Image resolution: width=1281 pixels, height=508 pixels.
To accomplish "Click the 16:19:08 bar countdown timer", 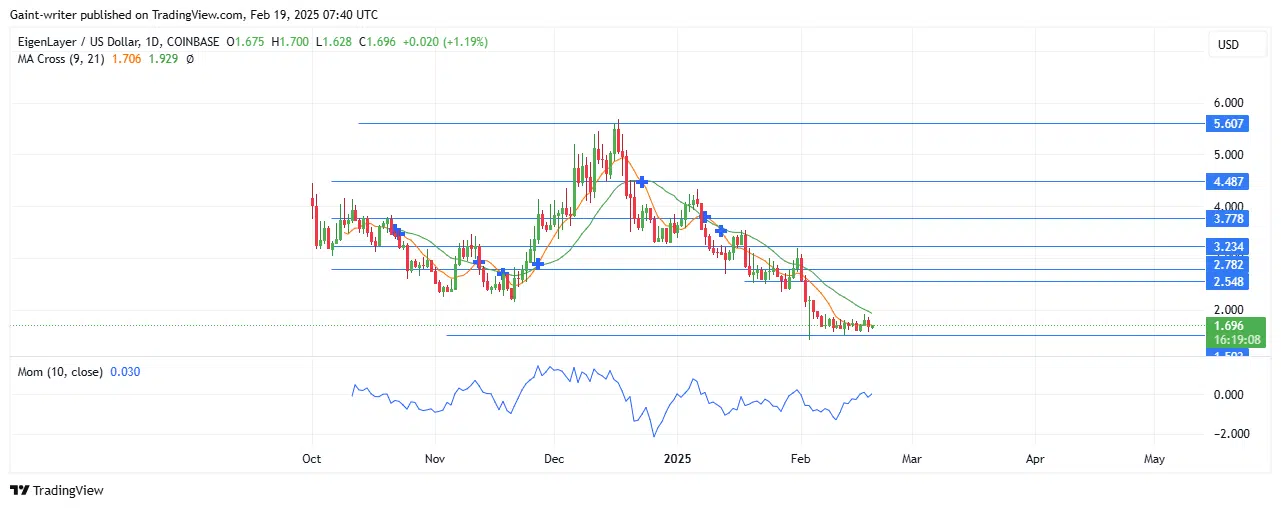I will click(1235, 340).
